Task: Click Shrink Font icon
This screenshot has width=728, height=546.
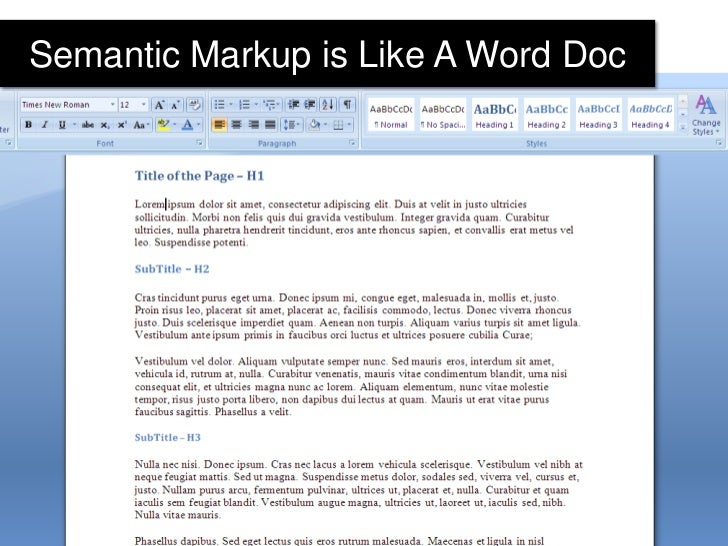Action: coord(176,105)
